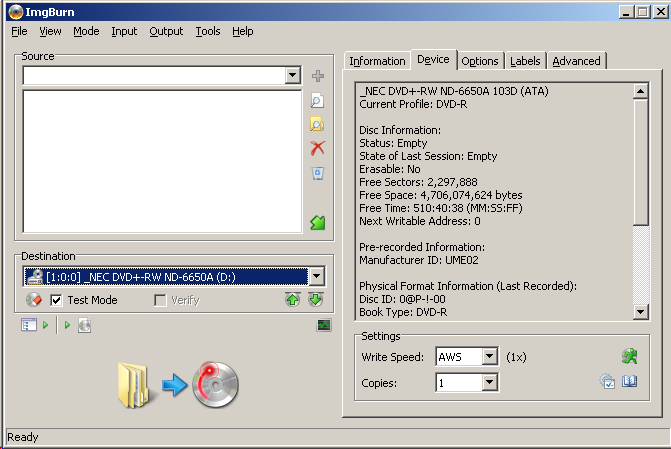Image resolution: width=671 pixels, height=449 pixels.
Task: Open the Write Speed AWS dropdown
Action: tap(490, 356)
